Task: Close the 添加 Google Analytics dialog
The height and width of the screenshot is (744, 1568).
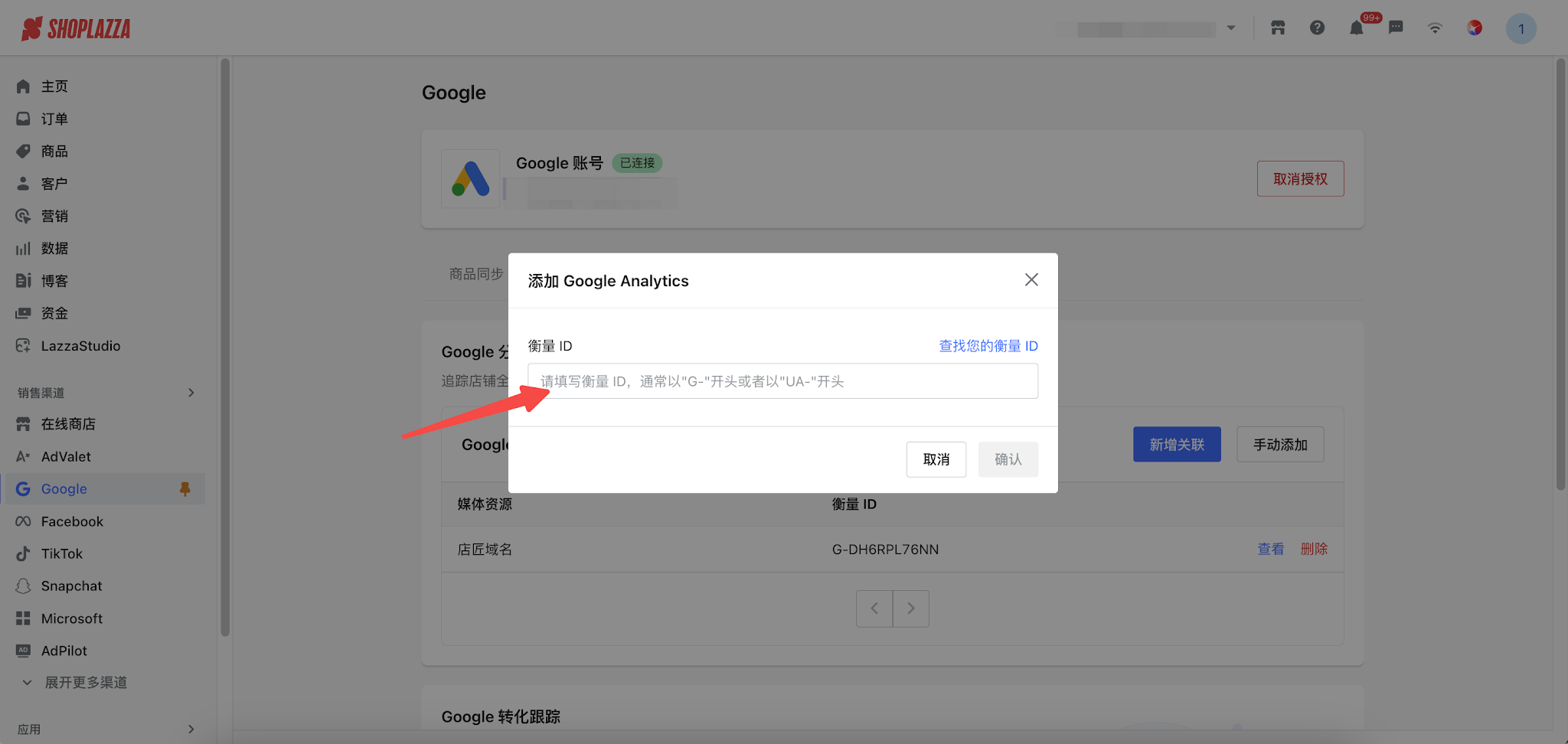Action: 1031,280
